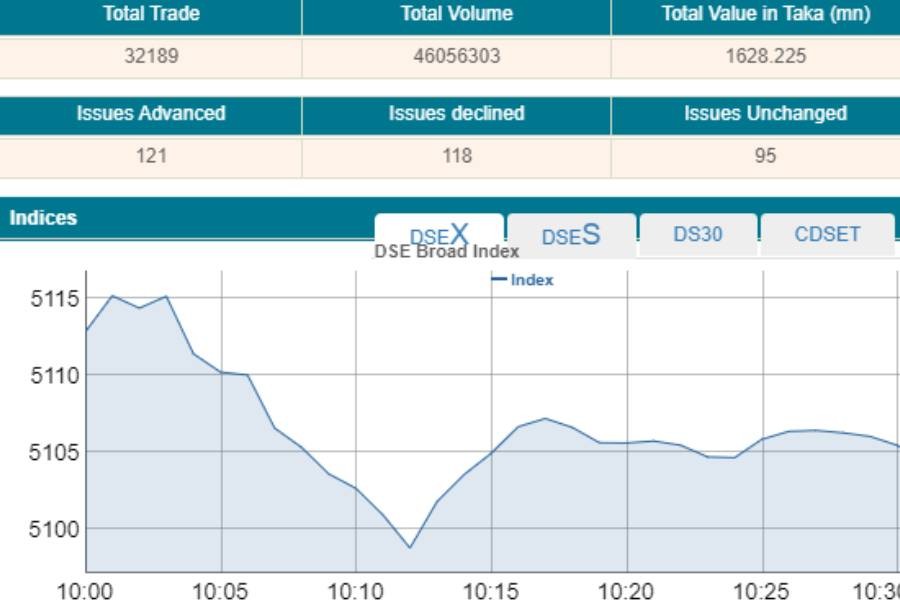Select the DSES index tab
This screenshot has width=900, height=600.
pyautogui.click(x=569, y=234)
